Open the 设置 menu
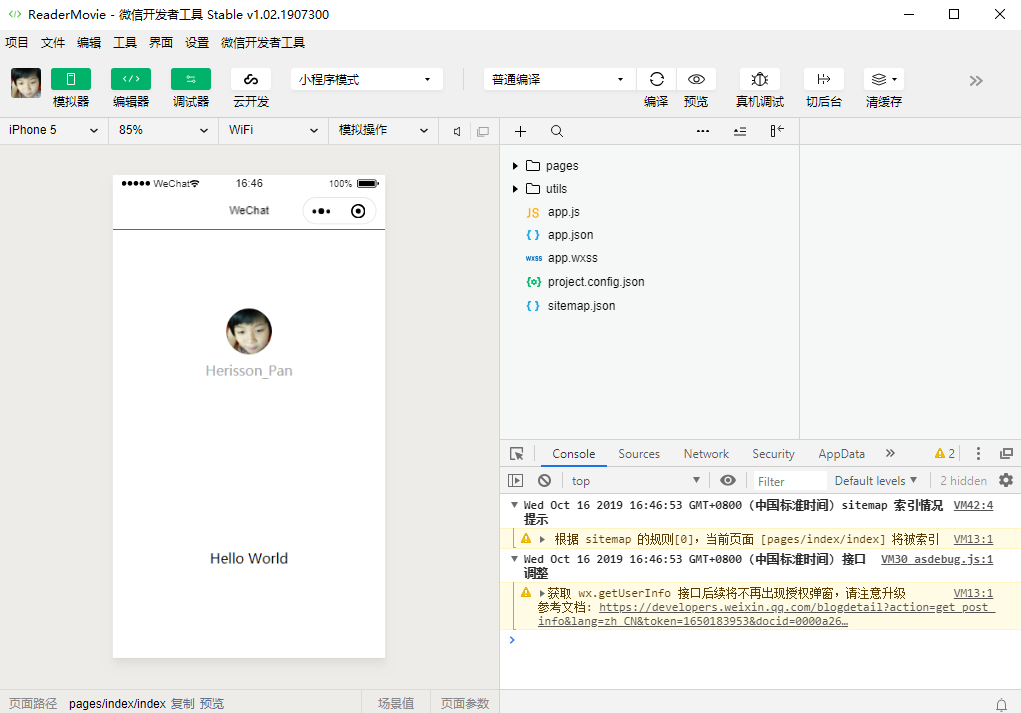Viewport: 1021px width, 713px height. pos(196,42)
